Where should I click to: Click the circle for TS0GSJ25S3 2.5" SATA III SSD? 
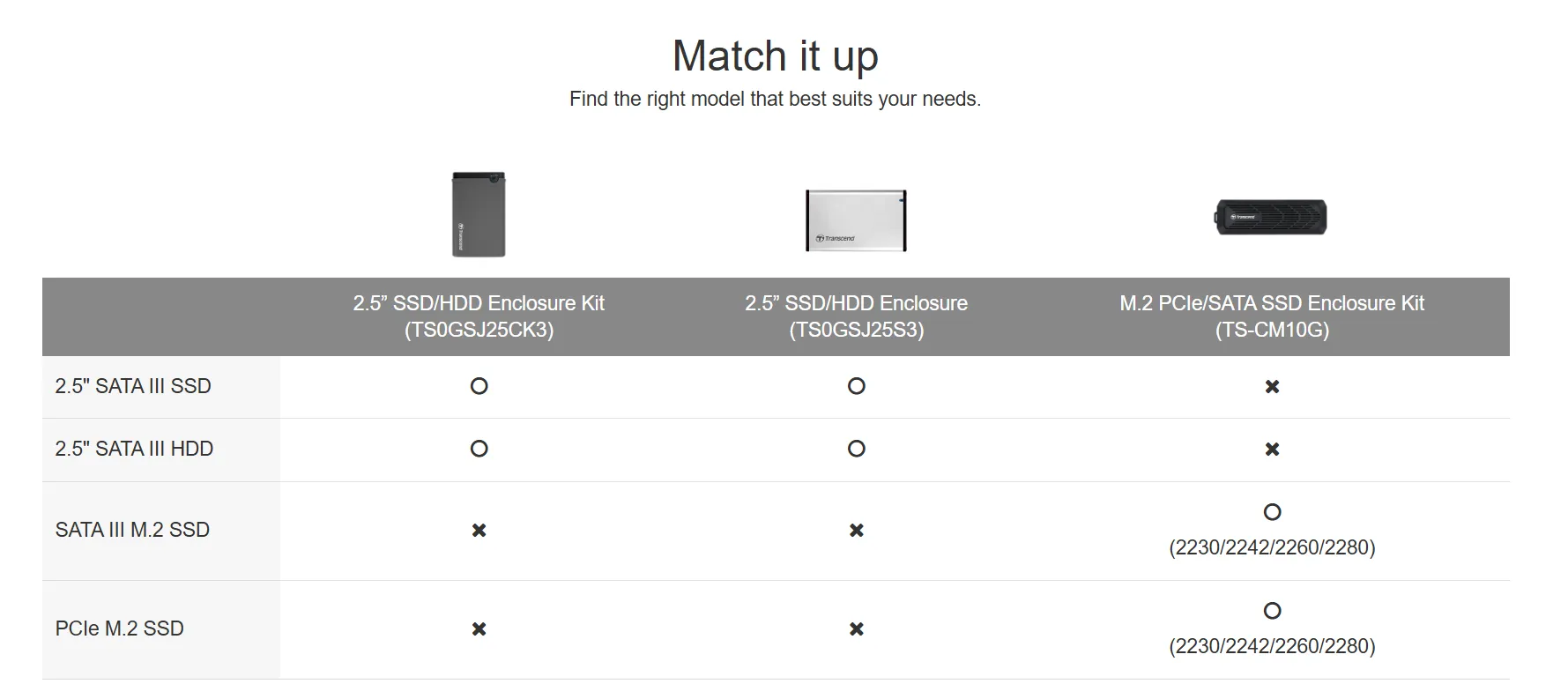pos(856,386)
